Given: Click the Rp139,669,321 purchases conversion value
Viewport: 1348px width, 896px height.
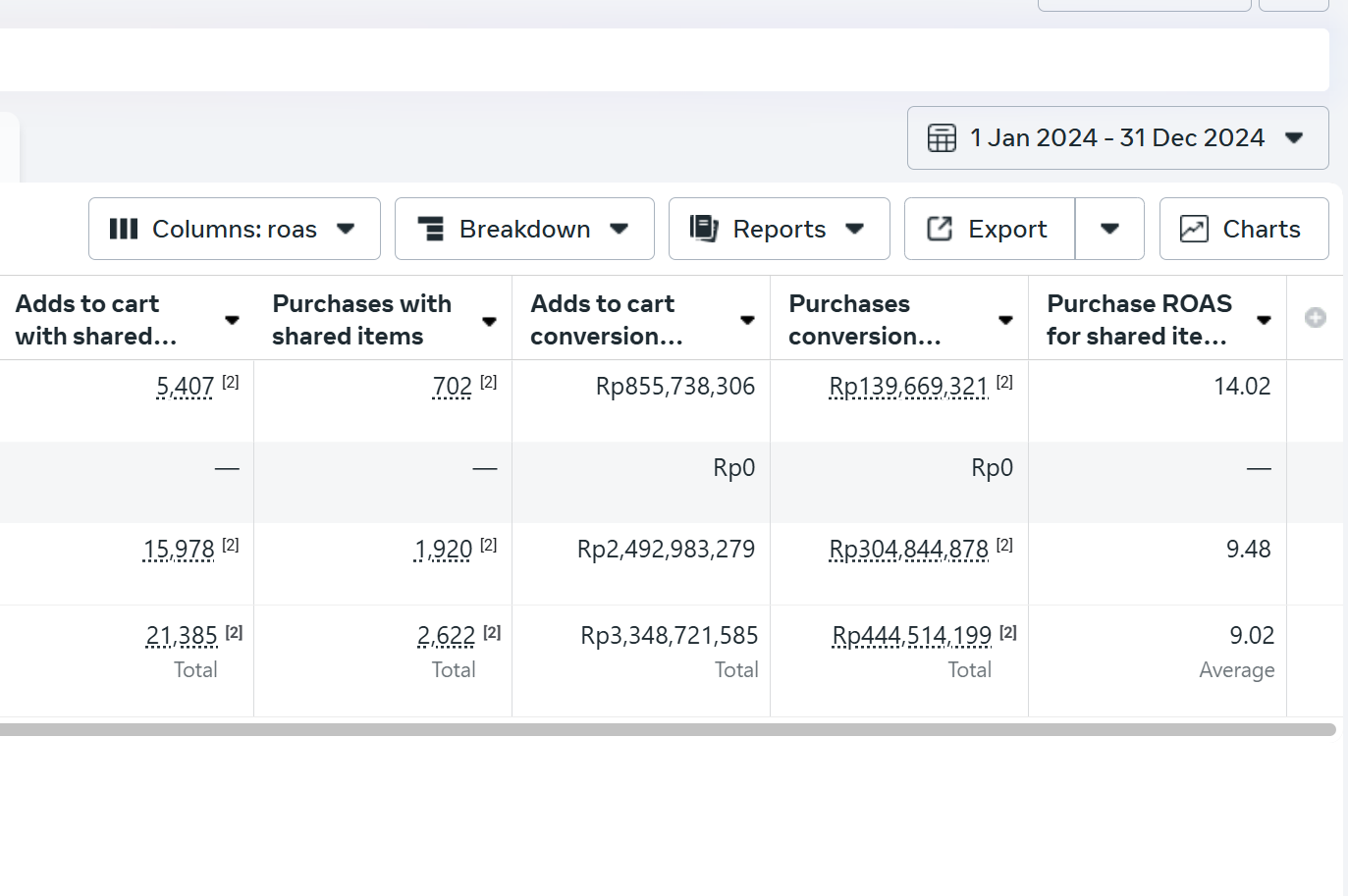Looking at the screenshot, I should [x=908, y=387].
